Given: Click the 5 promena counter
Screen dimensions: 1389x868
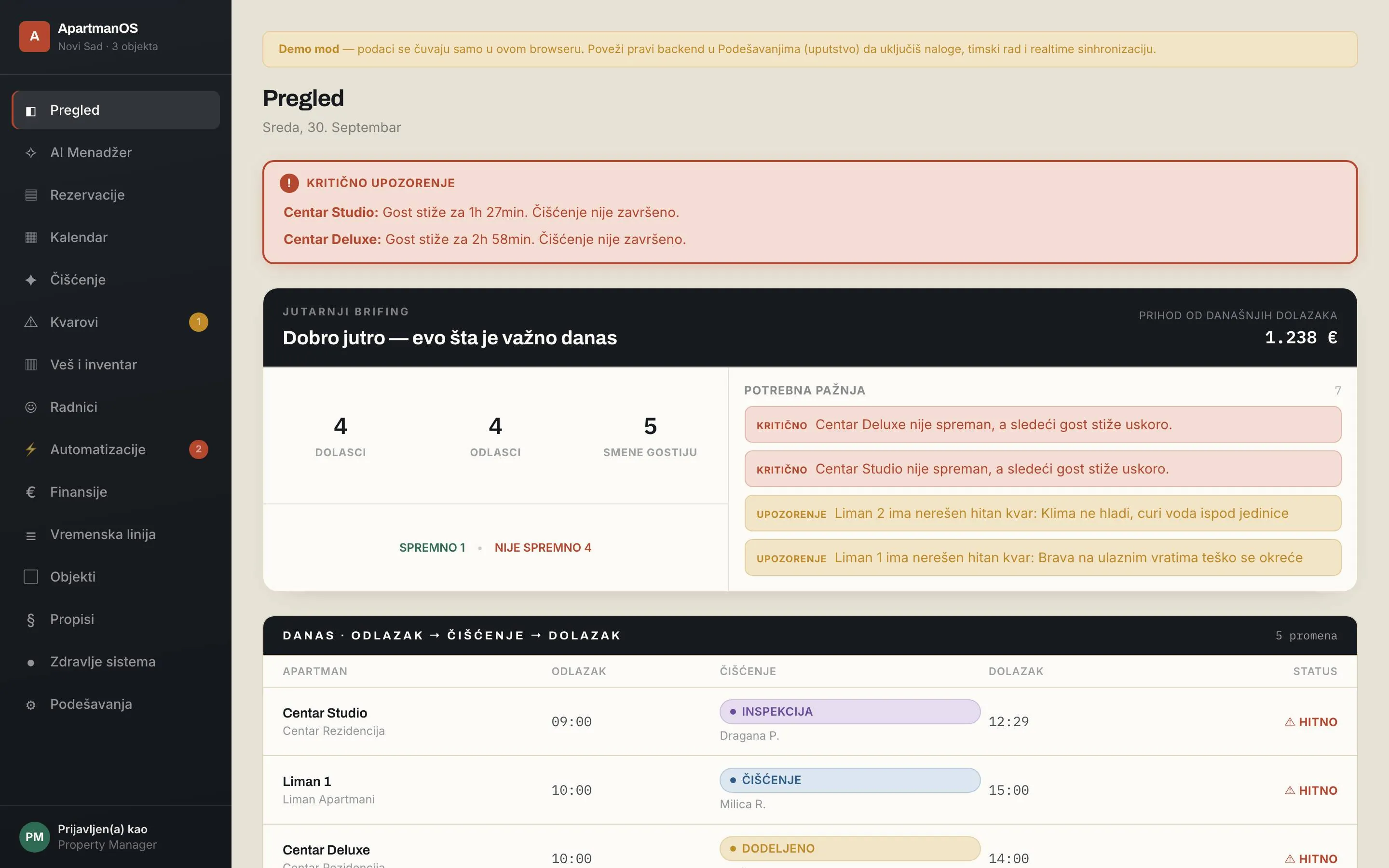Looking at the screenshot, I should pyautogui.click(x=1307, y=636).
